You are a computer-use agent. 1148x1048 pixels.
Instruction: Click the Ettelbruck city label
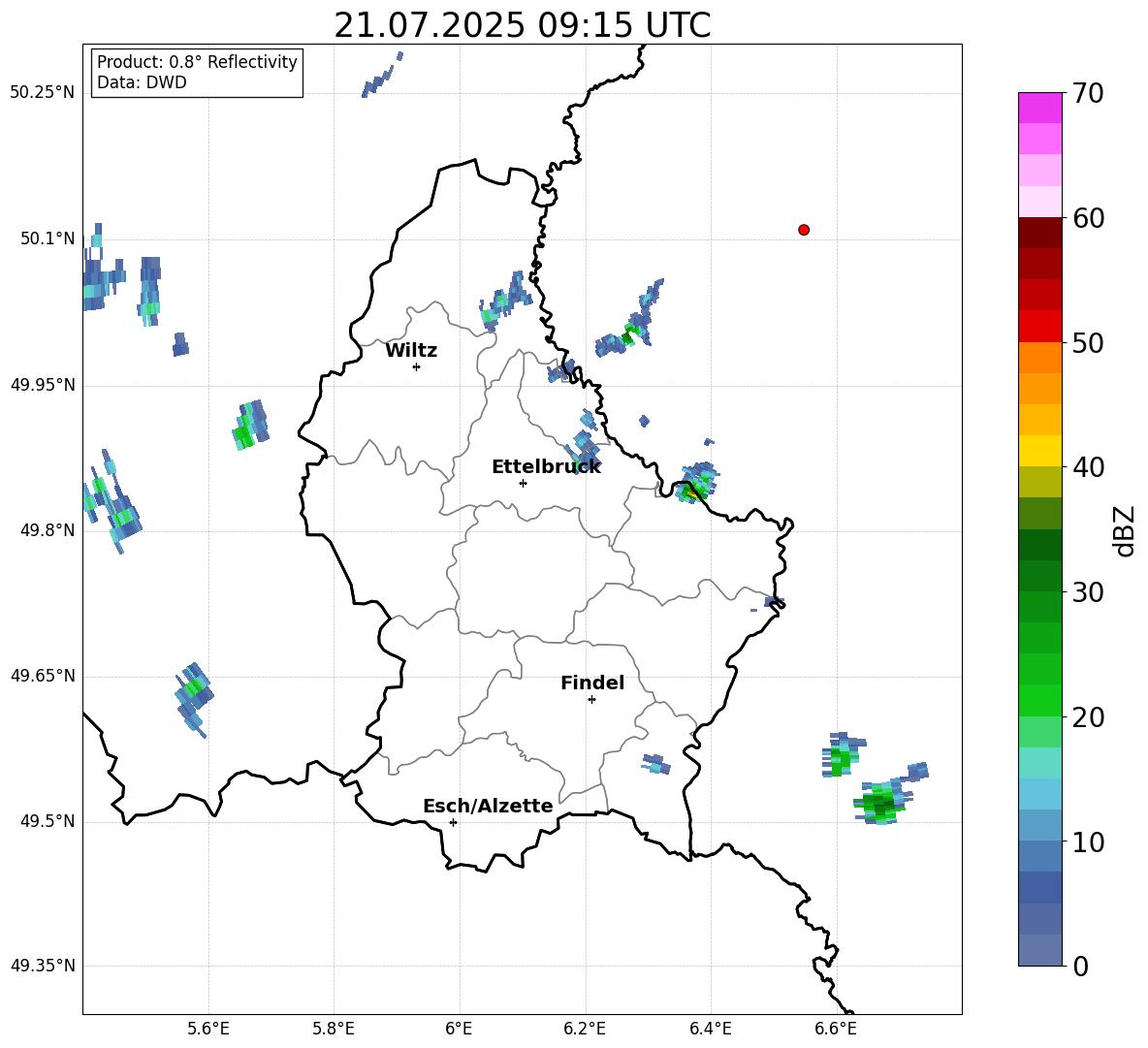pyautogui.click(x=546, y=466)
